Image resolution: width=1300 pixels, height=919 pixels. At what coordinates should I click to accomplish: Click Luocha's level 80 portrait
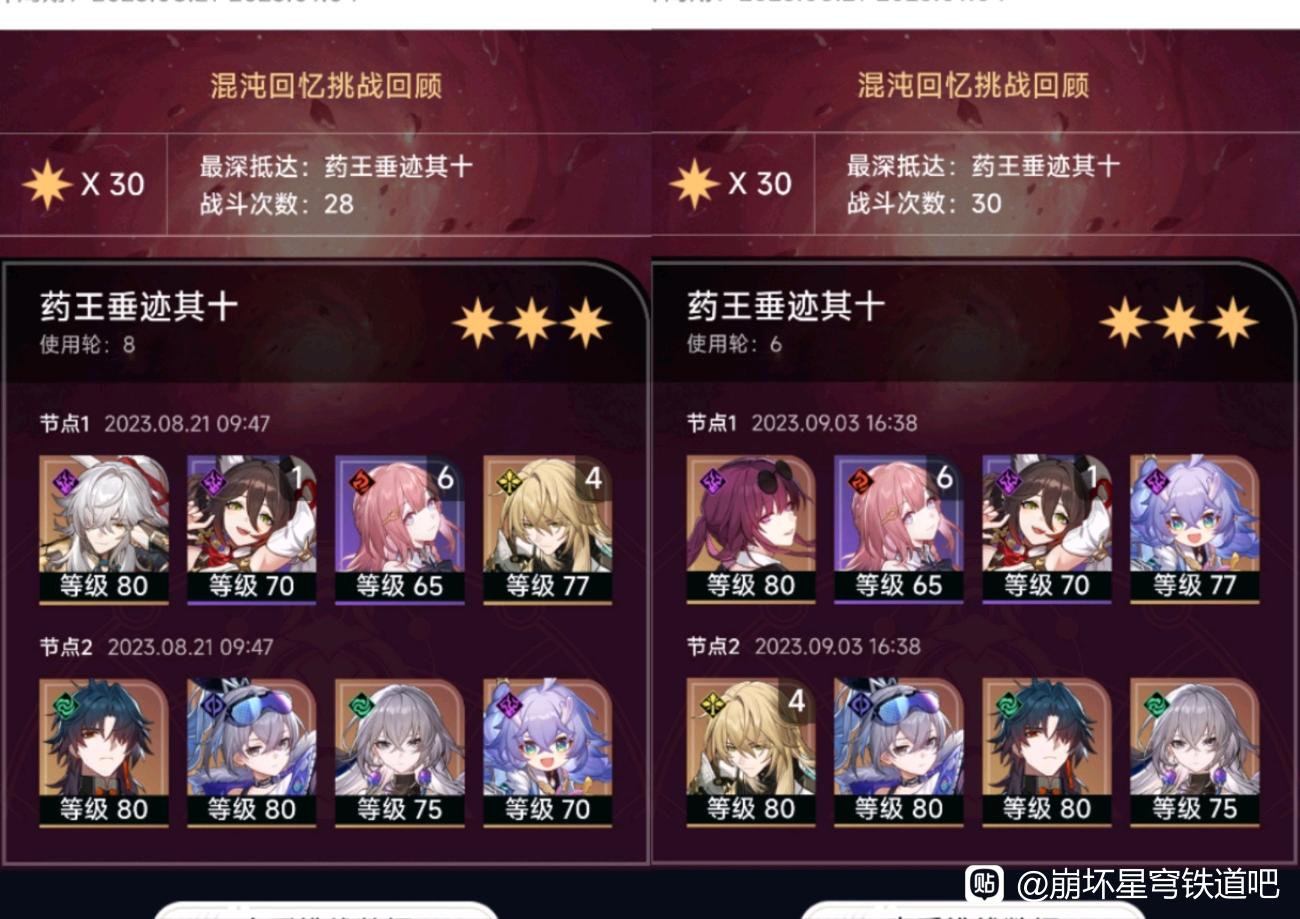pos(751,752)
